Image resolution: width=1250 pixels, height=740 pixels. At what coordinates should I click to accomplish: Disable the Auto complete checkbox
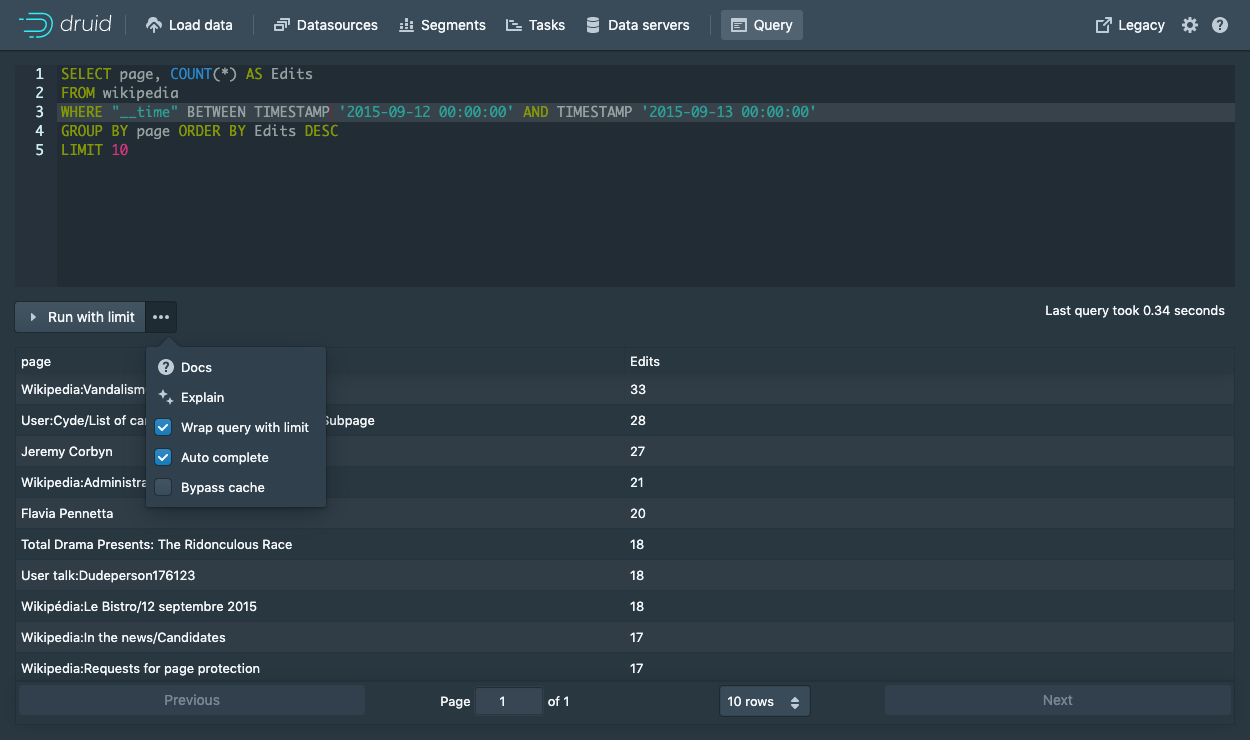click(164, 457)
